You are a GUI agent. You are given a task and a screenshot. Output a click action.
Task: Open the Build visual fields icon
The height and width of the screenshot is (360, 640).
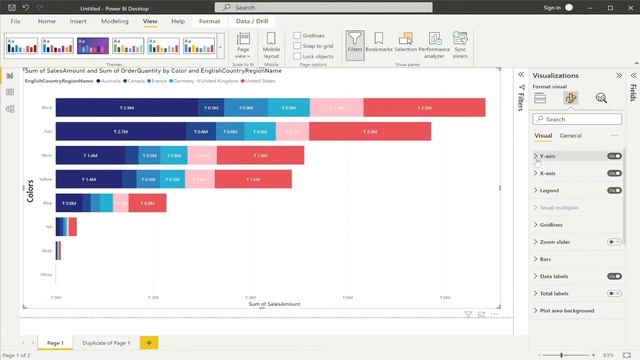coord(540,98)
